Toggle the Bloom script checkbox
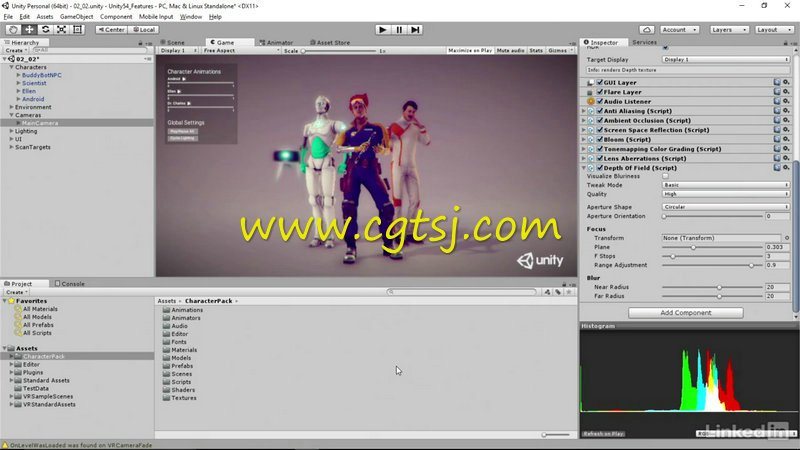800x450 pixels. click(x=600, y=139)
